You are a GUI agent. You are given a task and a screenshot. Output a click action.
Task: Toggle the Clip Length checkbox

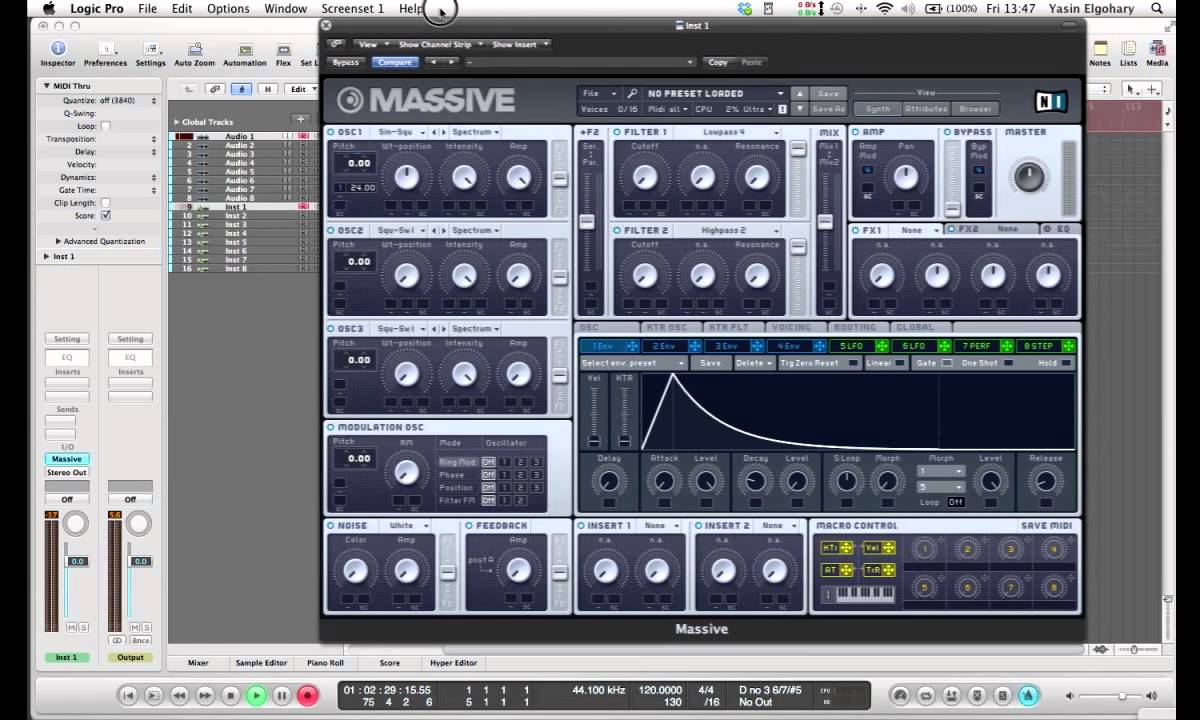coord(106,203)
